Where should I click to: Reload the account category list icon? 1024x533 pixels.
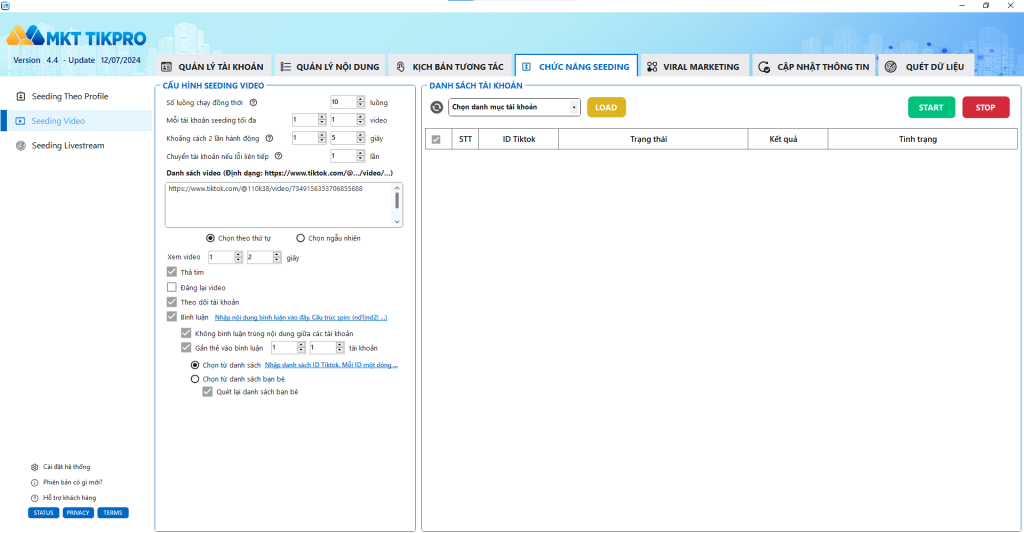[x=437, y=107]
